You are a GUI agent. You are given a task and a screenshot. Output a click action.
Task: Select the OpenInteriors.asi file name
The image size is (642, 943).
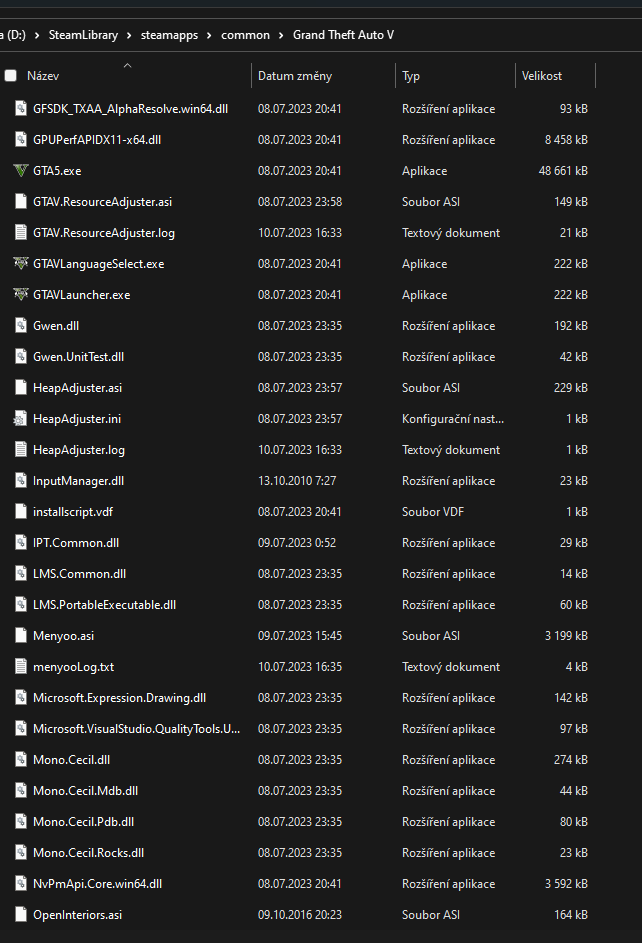click(78, 915)
